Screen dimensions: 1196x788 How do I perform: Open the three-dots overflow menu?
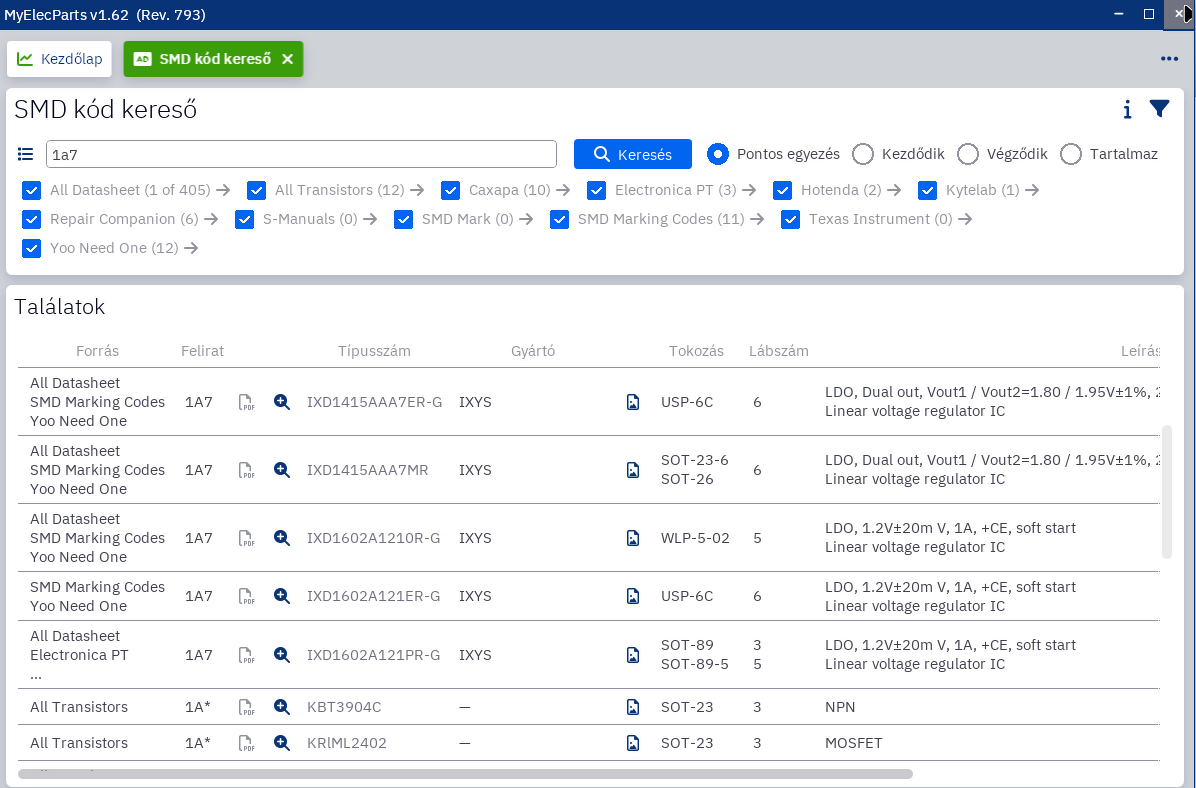coord(1169,59)
